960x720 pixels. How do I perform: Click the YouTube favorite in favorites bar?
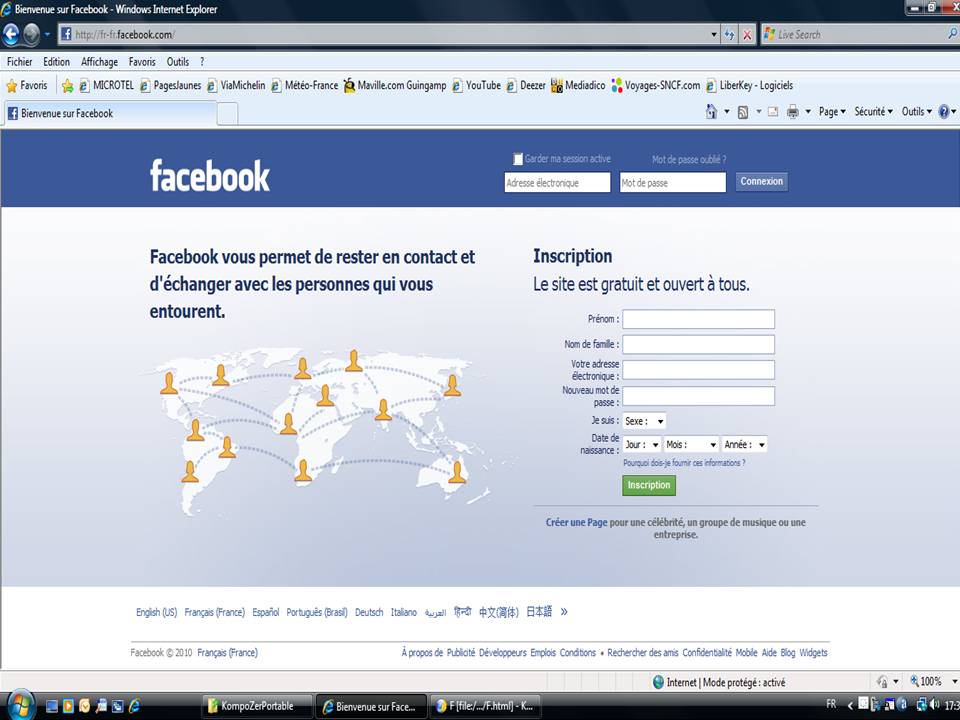point(476,86)
